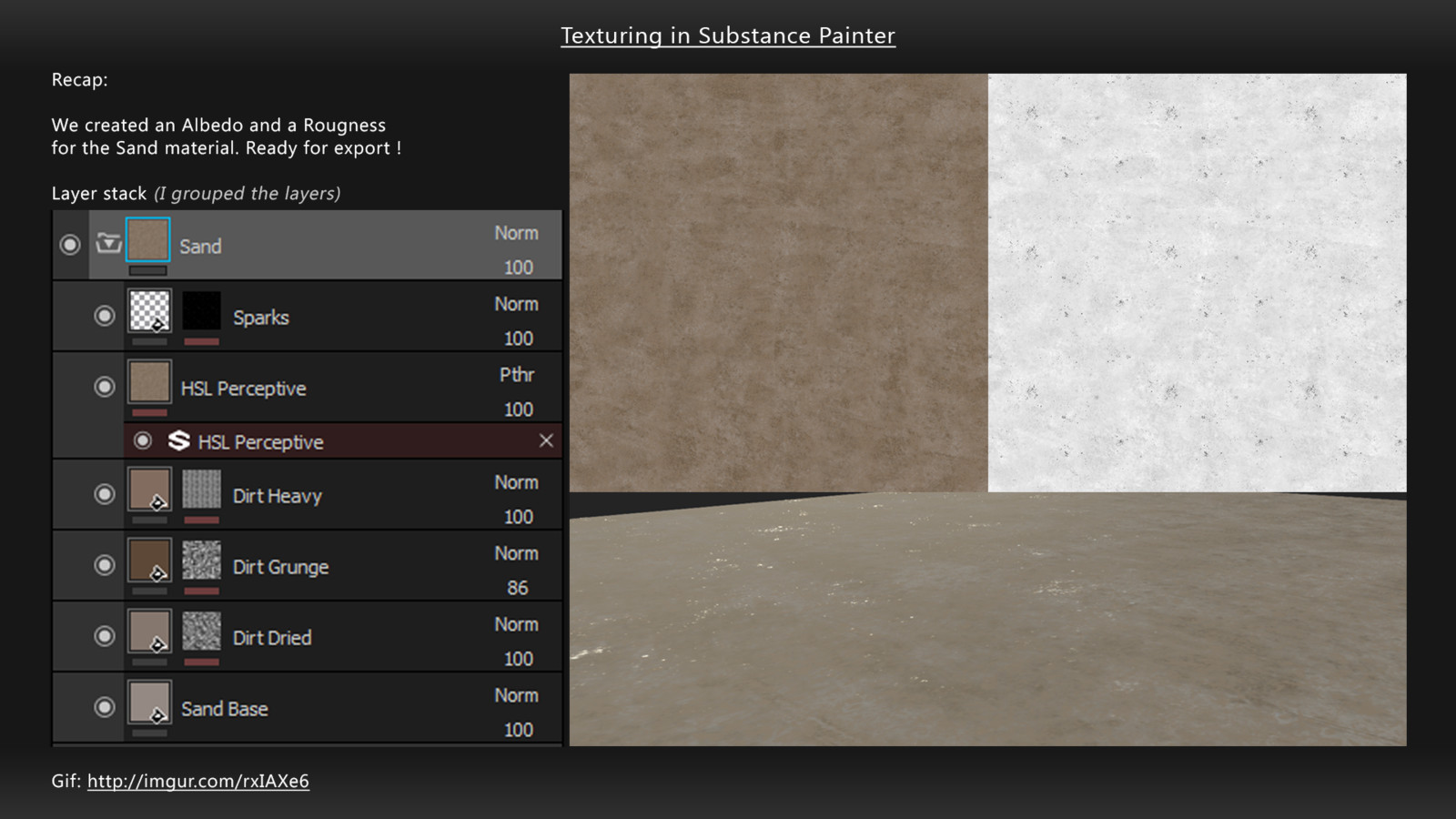The width and height of the screenshot is (1456, 819).
Task: Open blend mode dropdown for Dirt Dried
Action: pos(516,624)
